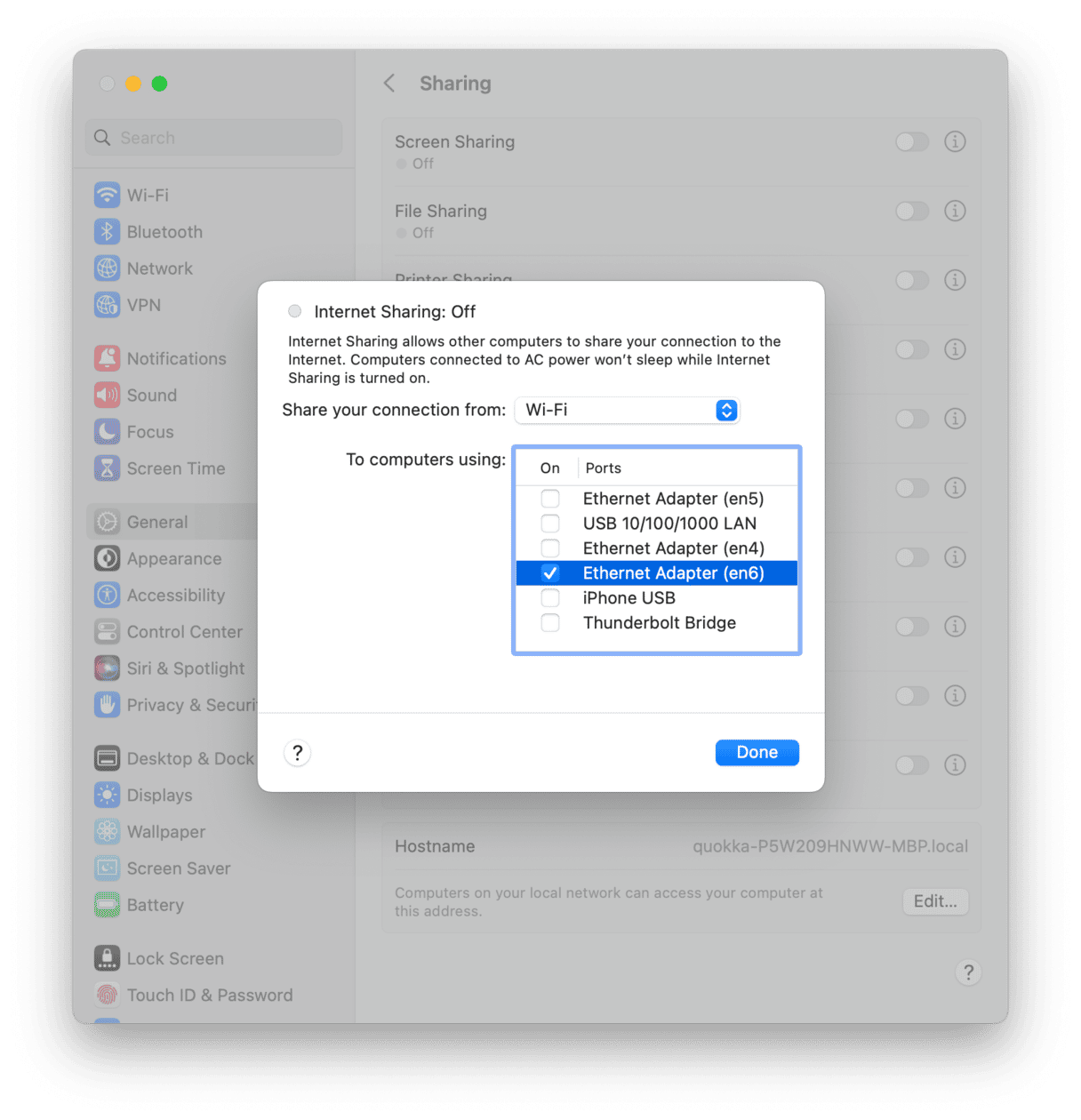Check the Ethernet Adapter (en5) checkbox
The image size is (1081, 1120).
coord(550,499)
